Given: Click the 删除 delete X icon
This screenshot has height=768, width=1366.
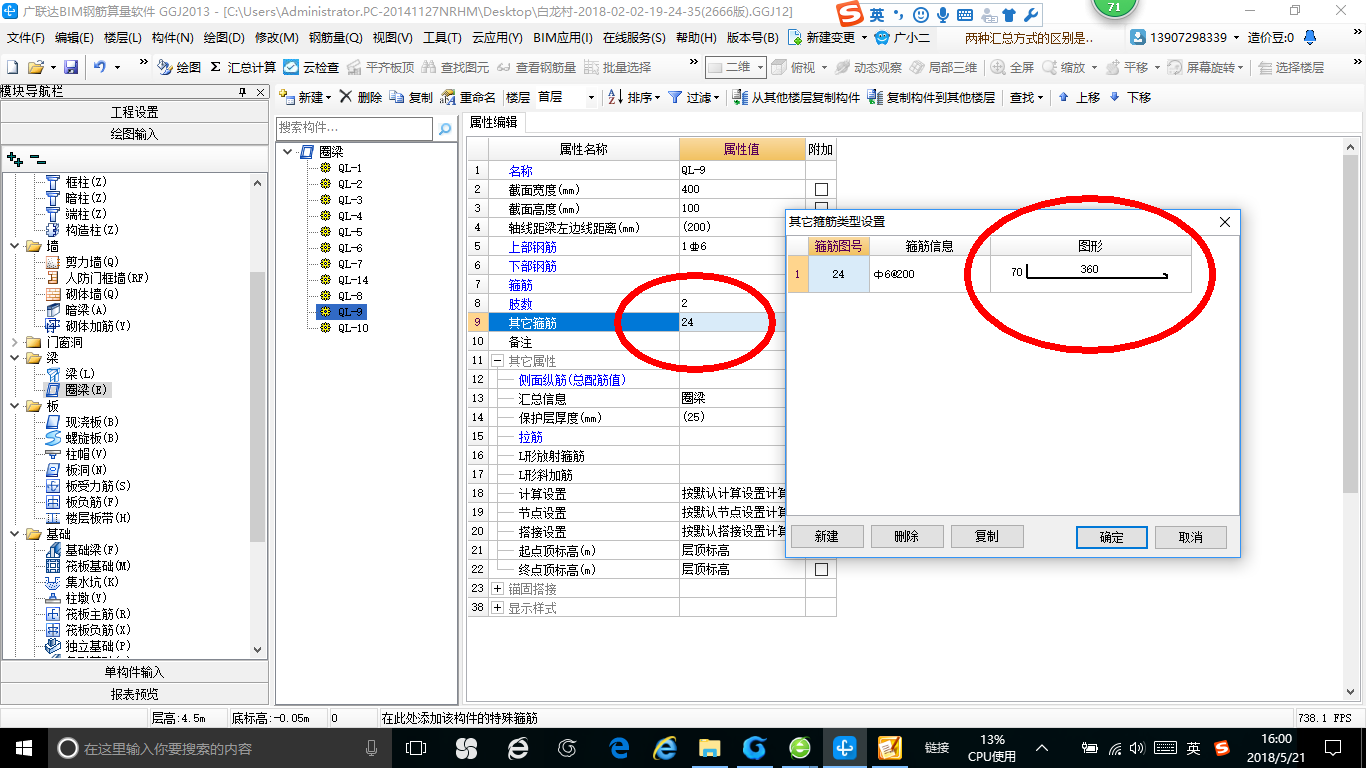Looking at the screenshot, I should point(346,97).
